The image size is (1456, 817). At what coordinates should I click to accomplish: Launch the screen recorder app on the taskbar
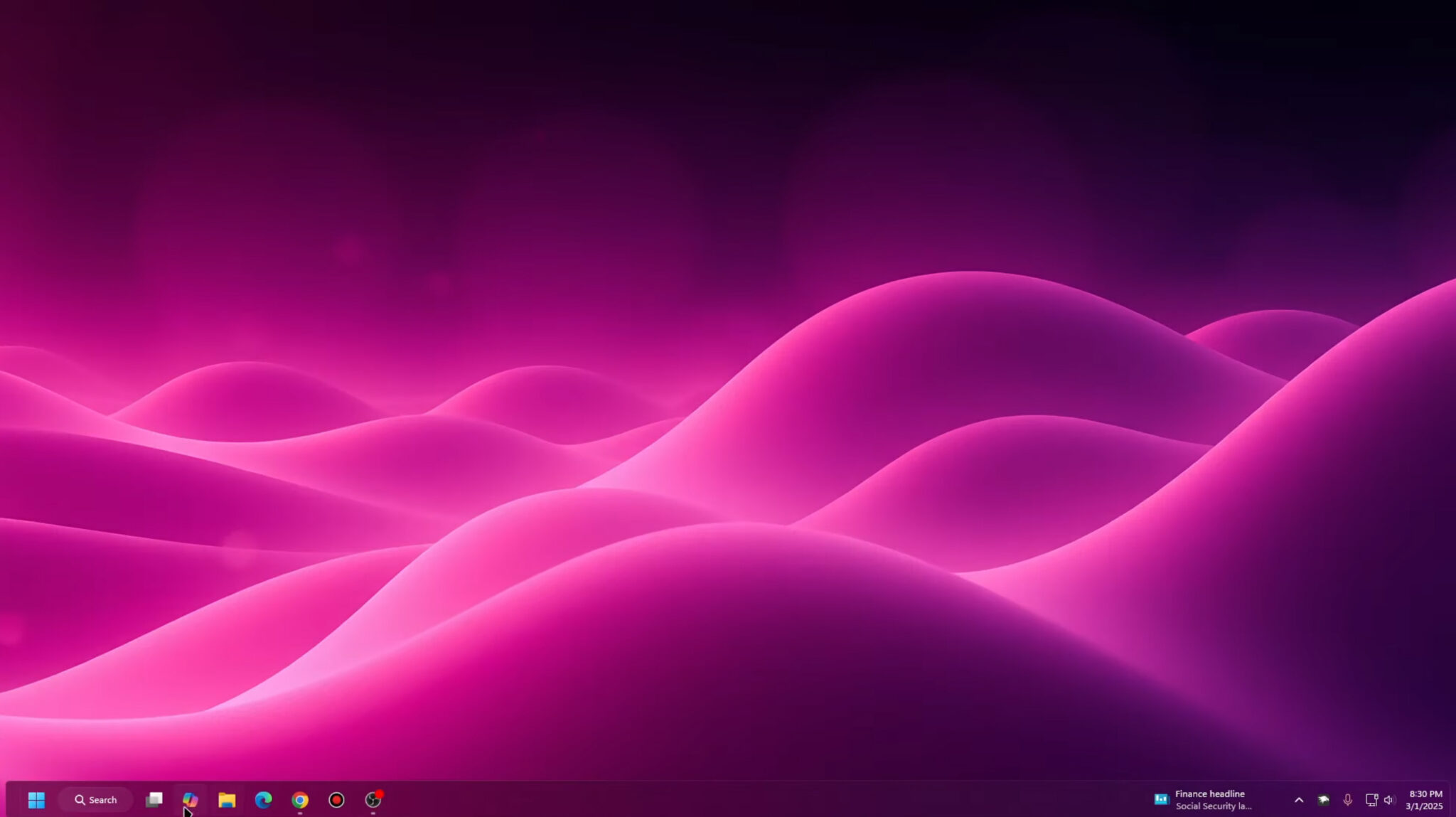[335, 799]
